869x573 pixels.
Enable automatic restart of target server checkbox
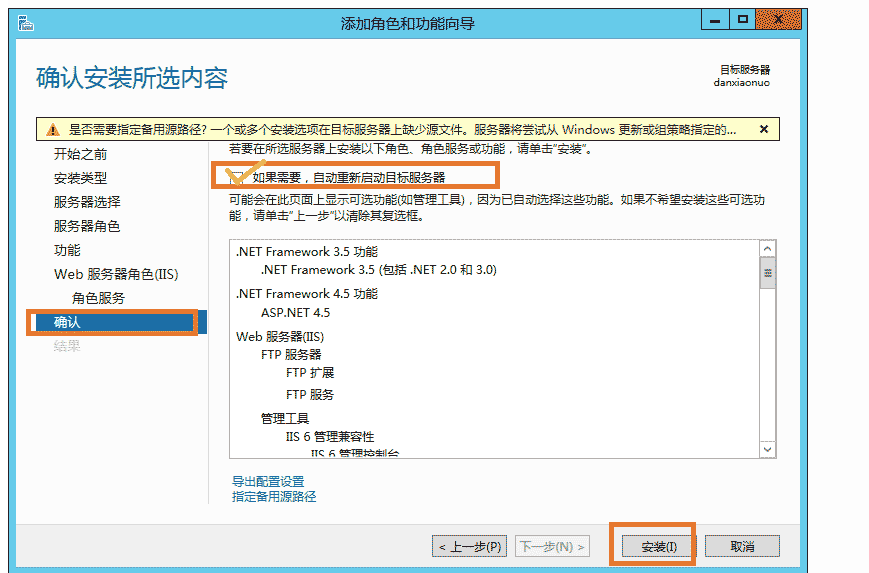(237, 177)
